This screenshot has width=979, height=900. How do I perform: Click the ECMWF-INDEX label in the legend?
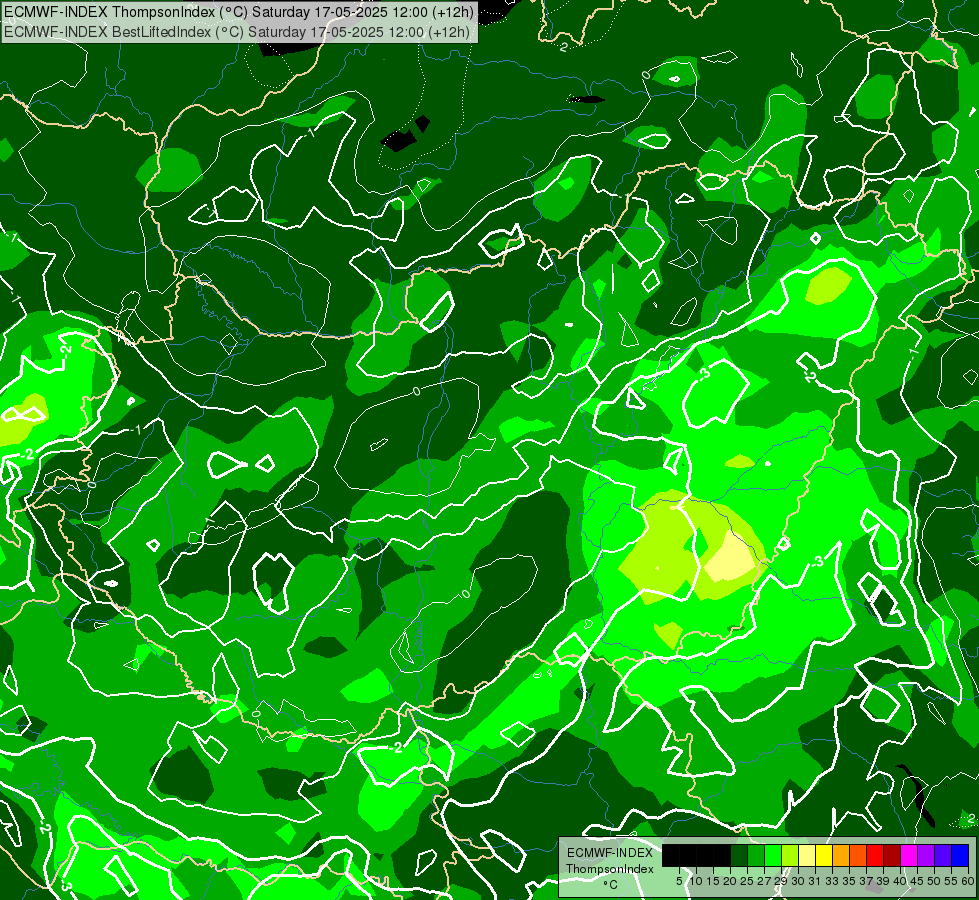click(x=610, y=853)
